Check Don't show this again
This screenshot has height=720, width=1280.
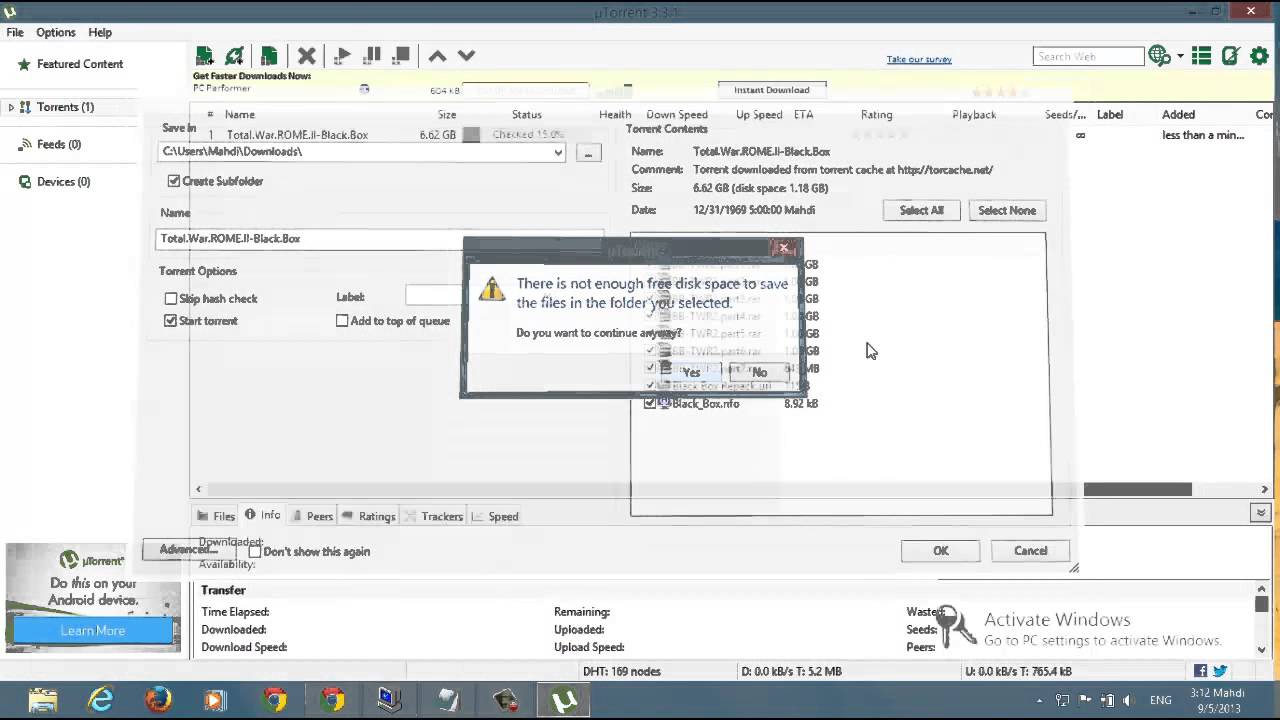[255, 551]
